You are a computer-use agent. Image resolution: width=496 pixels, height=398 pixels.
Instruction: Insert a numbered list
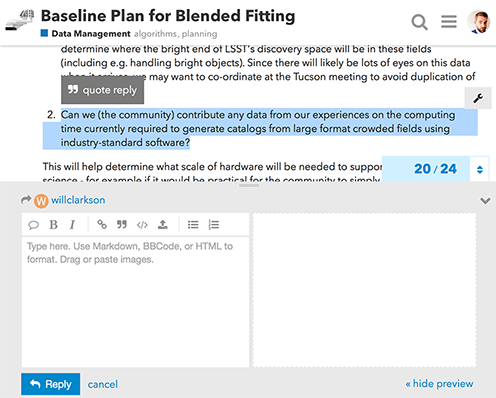coord(213,225)
